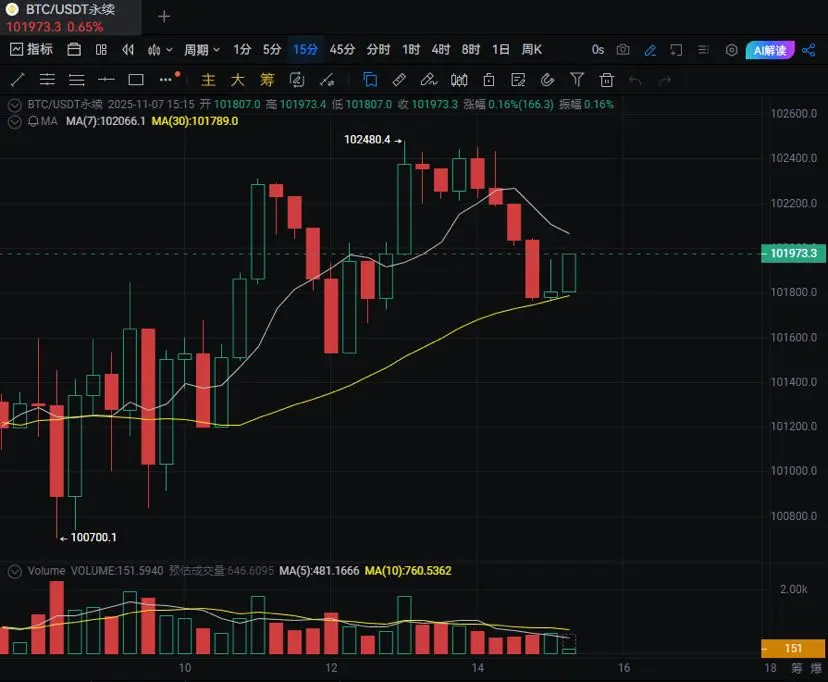
Task: Click the briefcase icon in top toolbar
Action: tap(74, 50)
